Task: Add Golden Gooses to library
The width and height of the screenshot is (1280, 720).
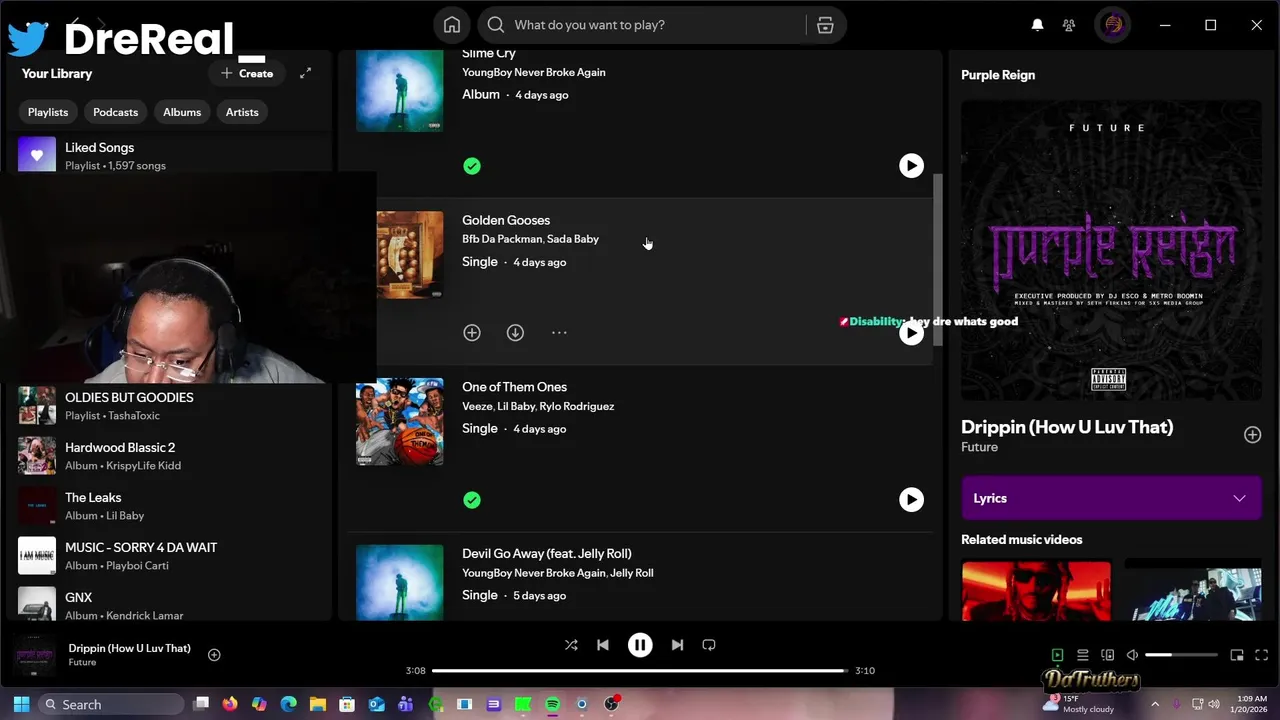Action: [472, 333]
